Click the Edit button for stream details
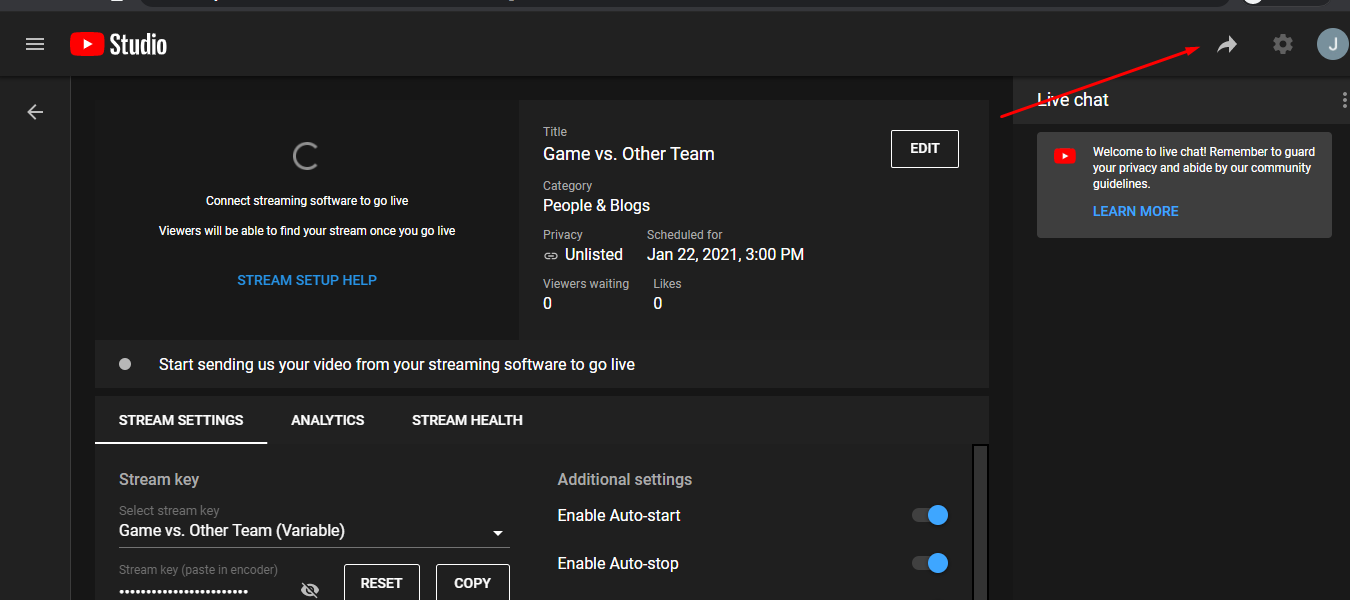The height and width of the screenshot is (600, 1350). 924,149
